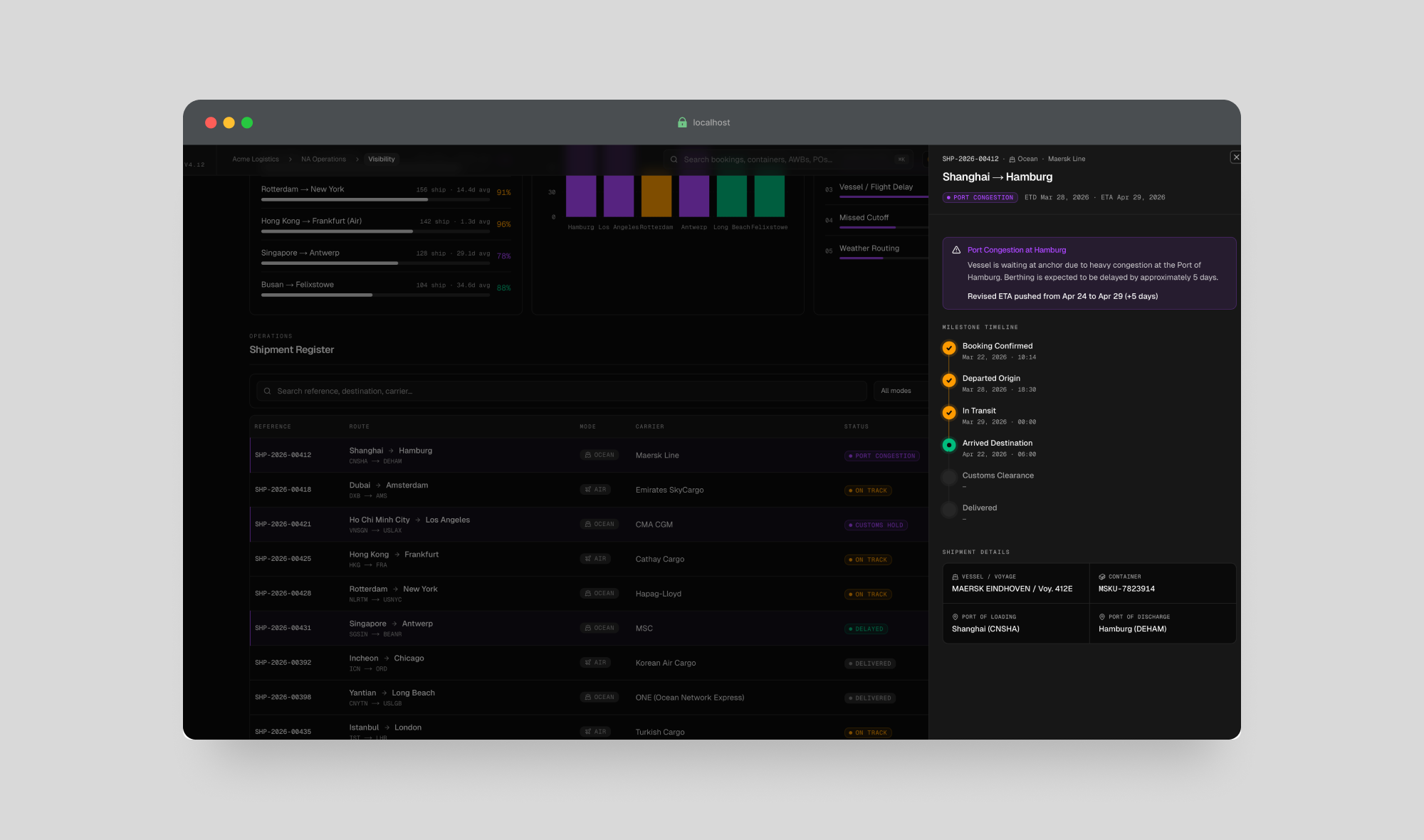The width and height of the screenshot is (1424, 840).
Task: Click the Port of Loading pin icon
Action: 954,617
